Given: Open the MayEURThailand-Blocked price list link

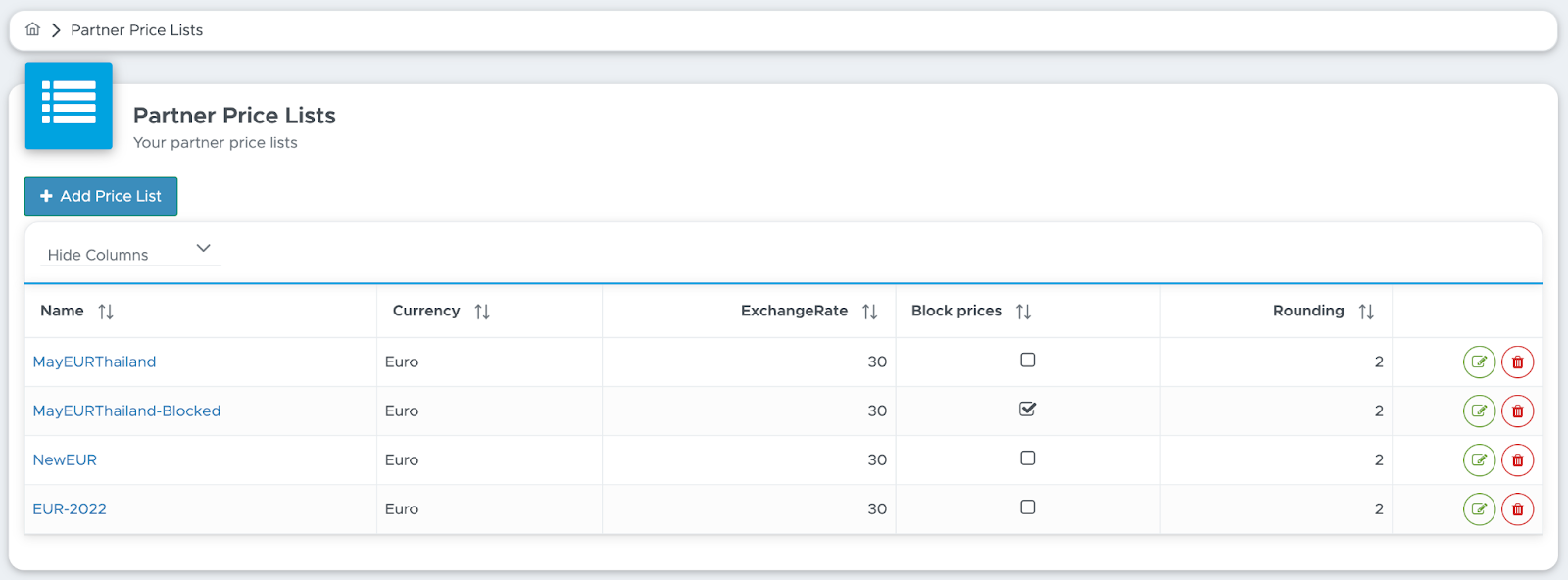Looking at the screenshot, I should pyautogui.click(x=126, y=411).
